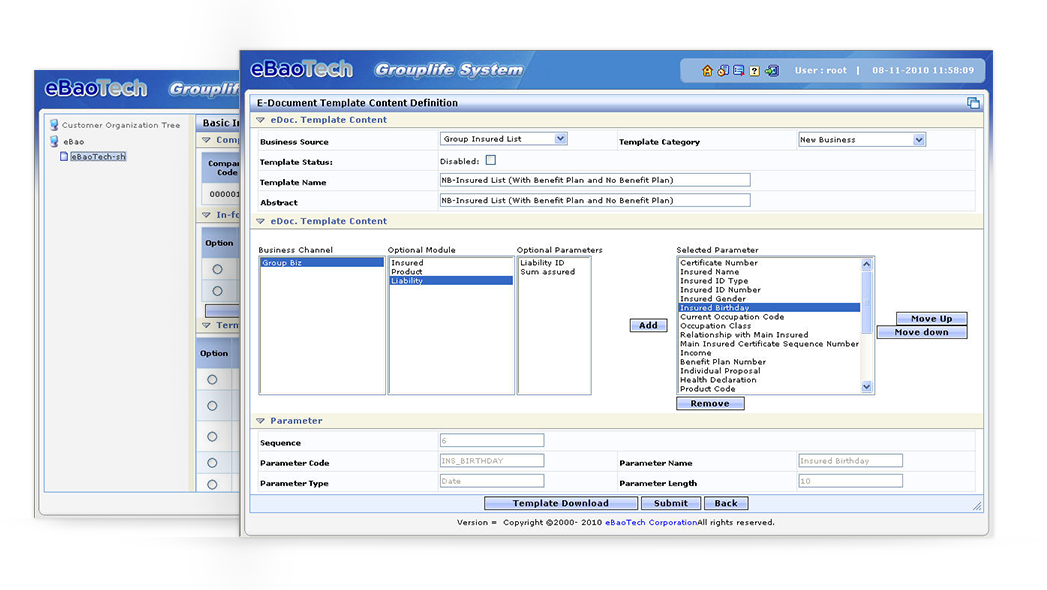The image size is (1047, 590).
Task: Select fifth Term Option radio in back window
Action: (x=212, y=485)
